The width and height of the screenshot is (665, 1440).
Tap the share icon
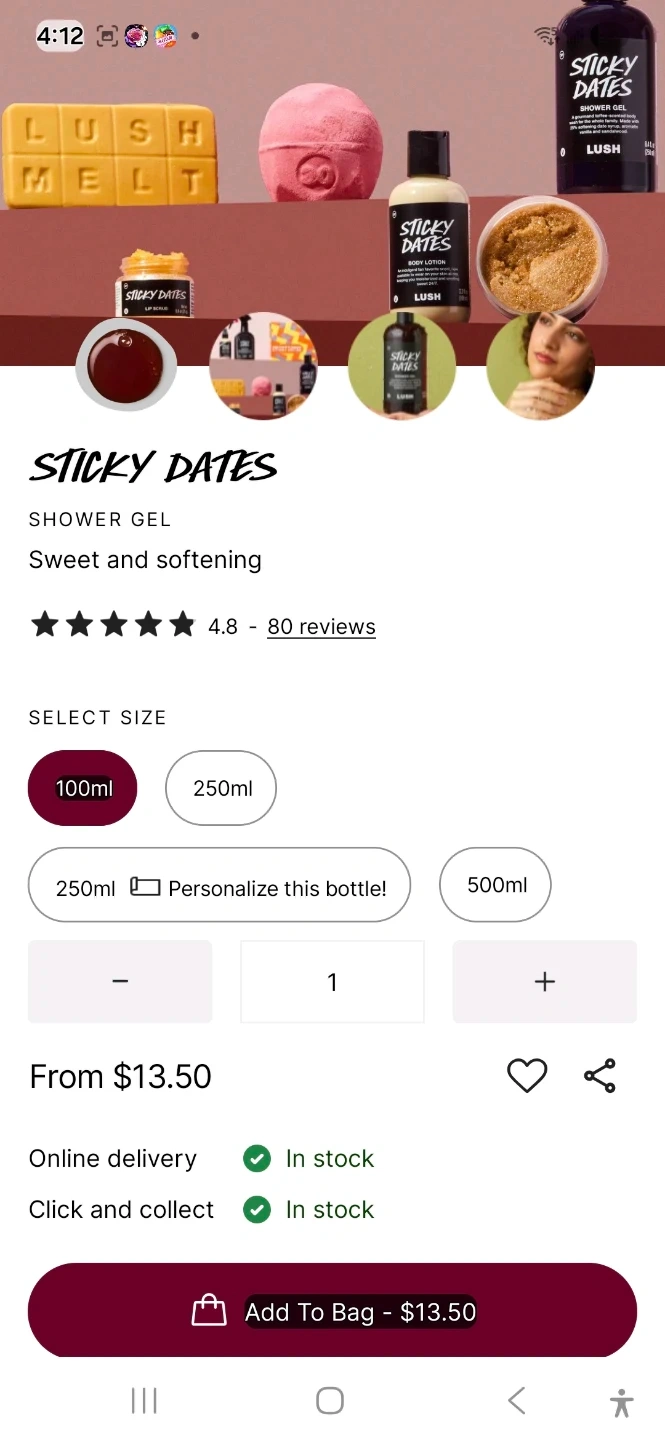tap(599, 1076)
